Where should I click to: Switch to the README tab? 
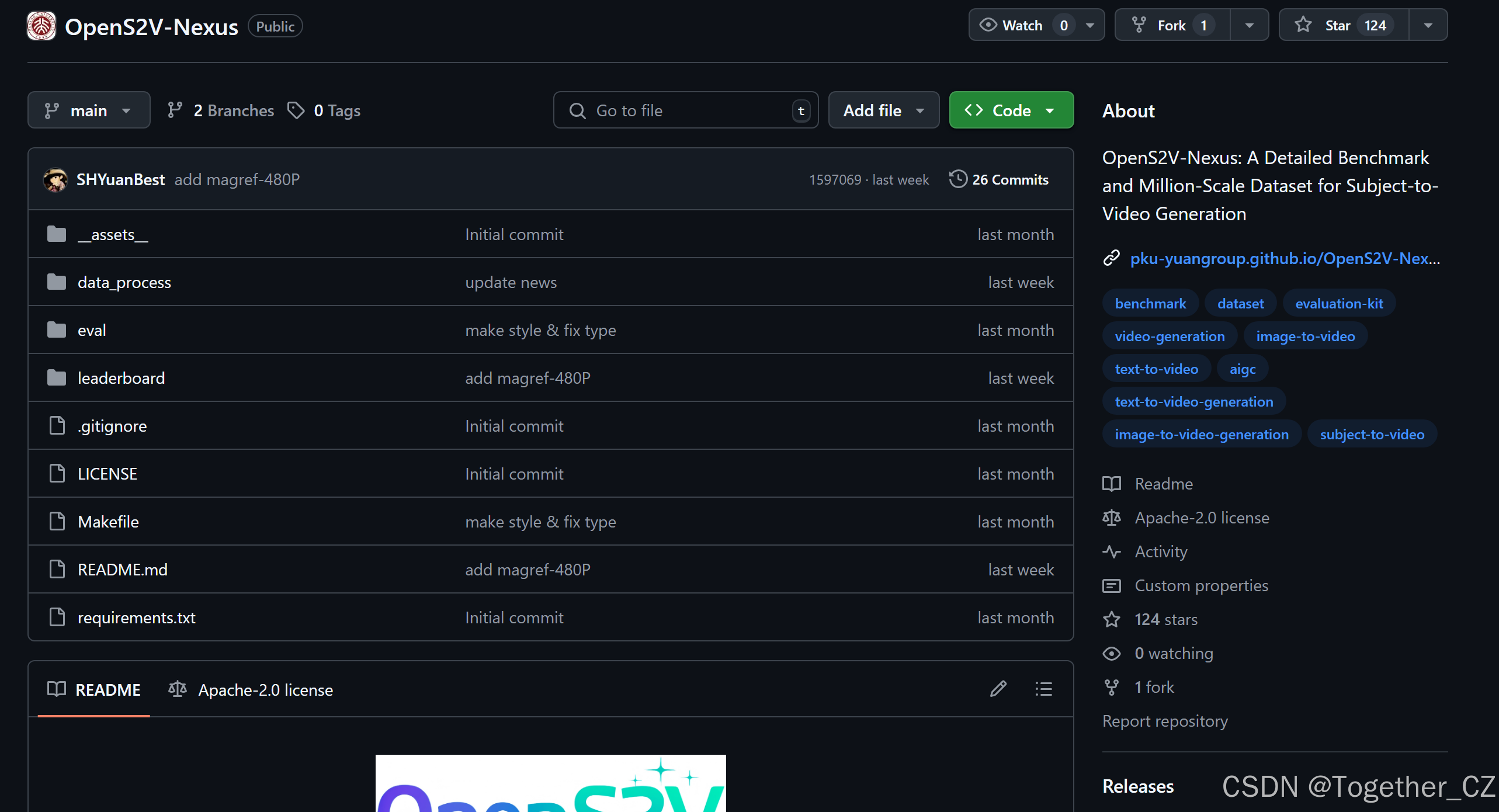tap(107, 689)
